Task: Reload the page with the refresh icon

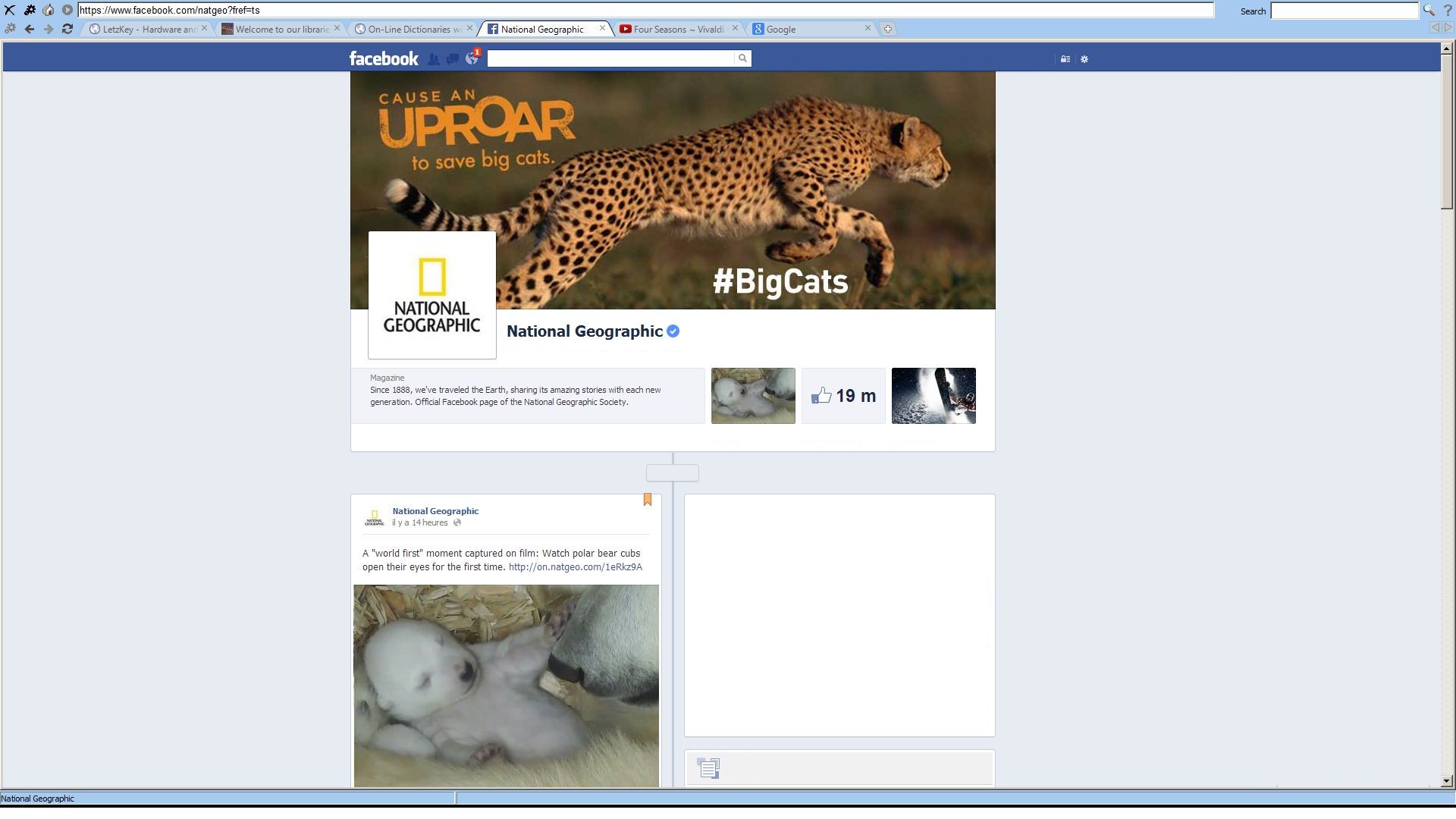Action: tap(67, 29)
